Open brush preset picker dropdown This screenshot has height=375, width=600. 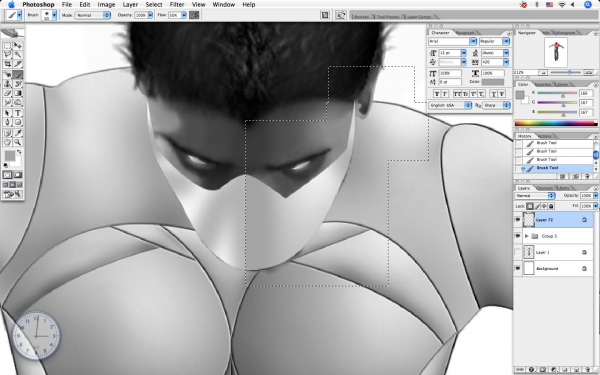54,15
